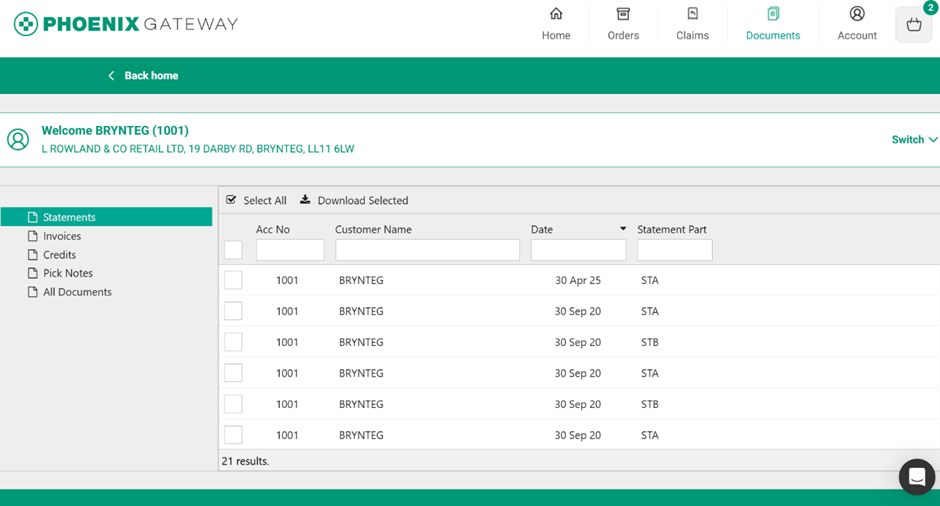Click the Select All button
This screenshot has height=506, width=940.
(x=256, y=200)
